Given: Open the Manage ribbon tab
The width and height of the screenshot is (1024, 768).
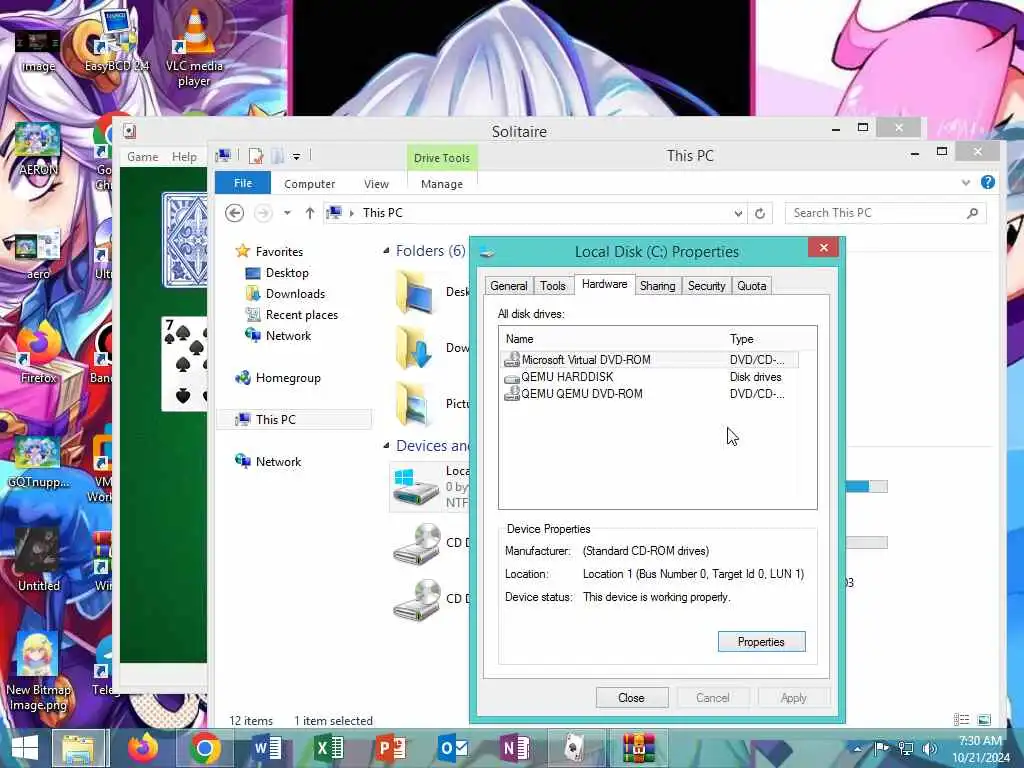Looking at the screenshot, I should coord(441,184).
